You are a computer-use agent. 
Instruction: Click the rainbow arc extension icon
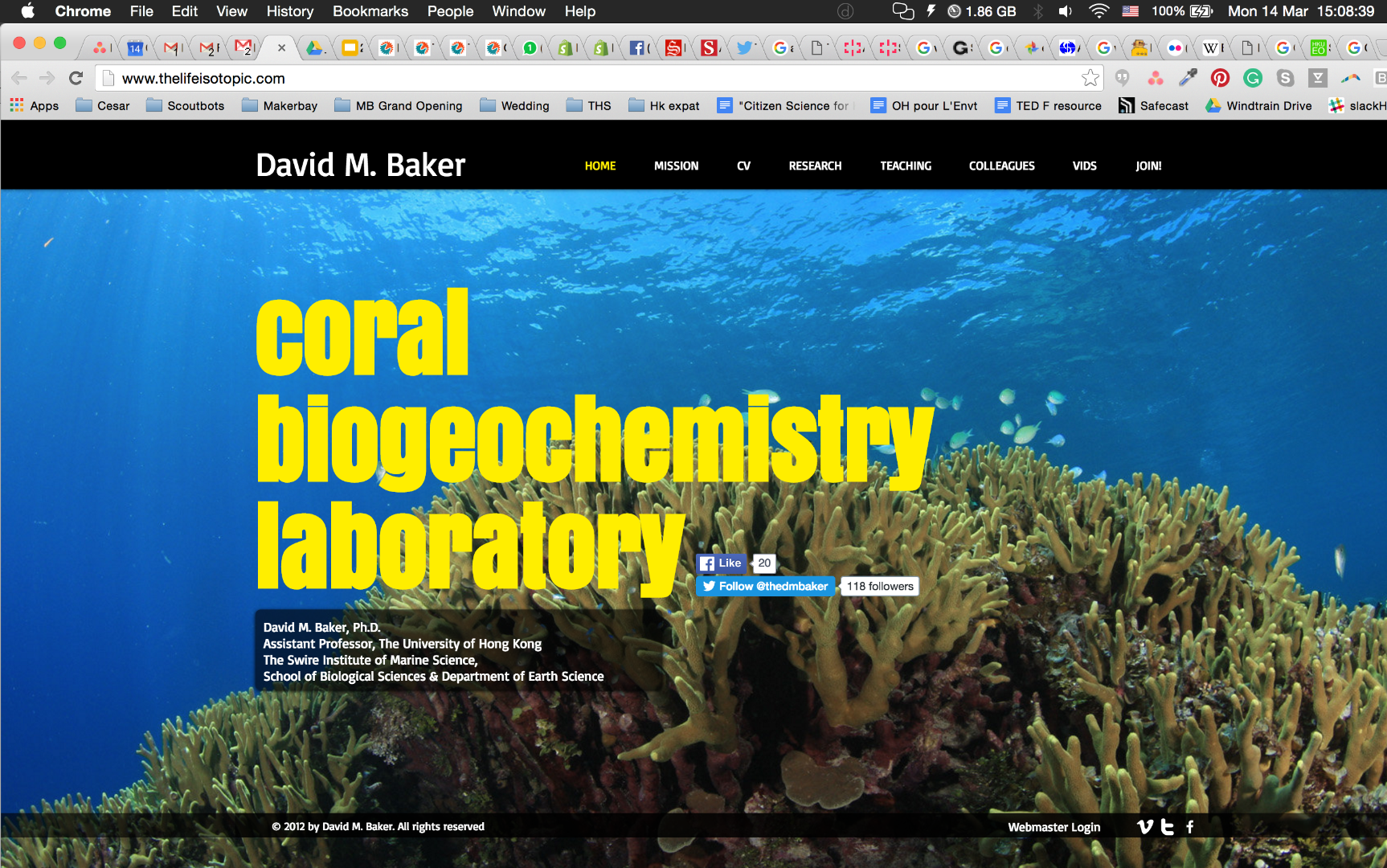(1351, 78)
